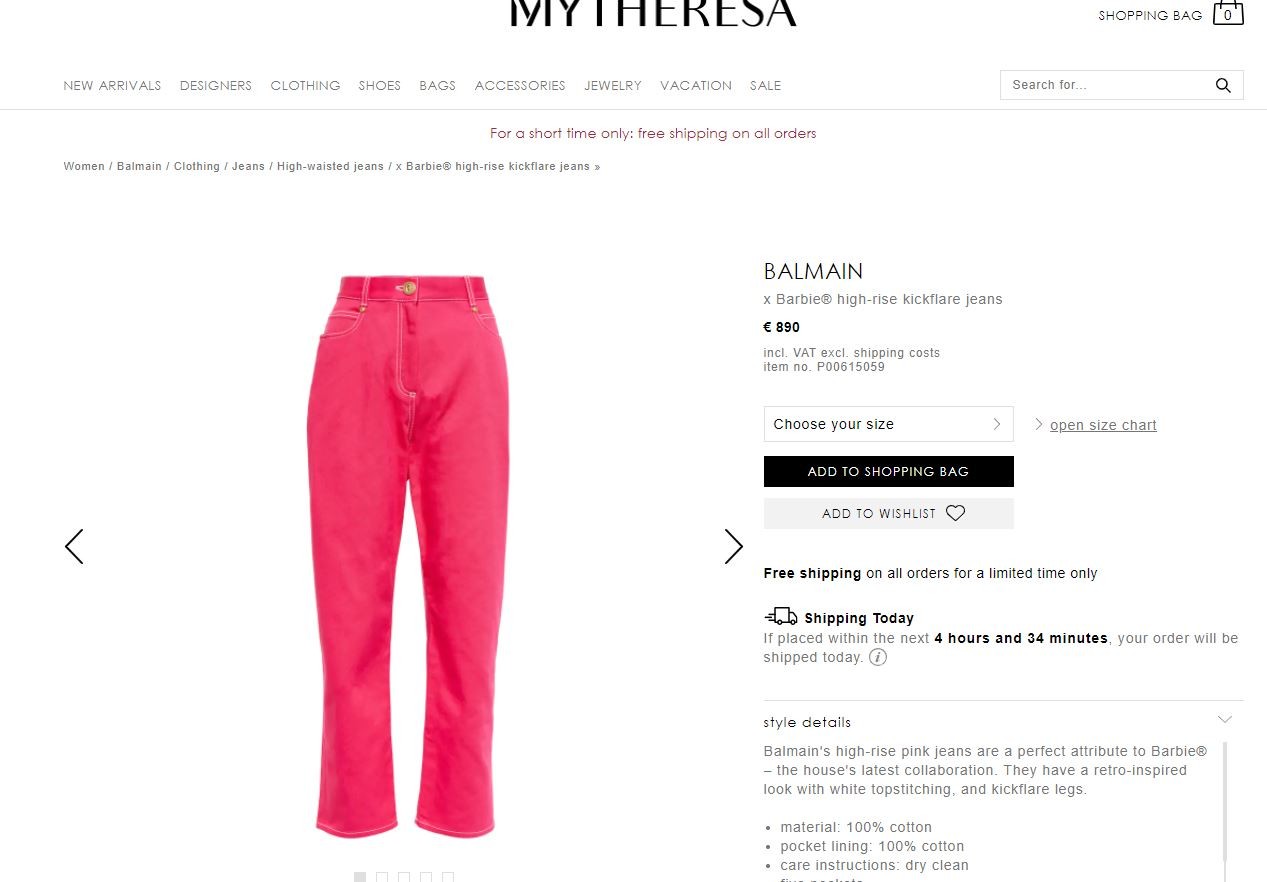This screenshot has width=1267, height=882.
Task: Click the delivery truck icon
Action: click(x=781, y=616)
